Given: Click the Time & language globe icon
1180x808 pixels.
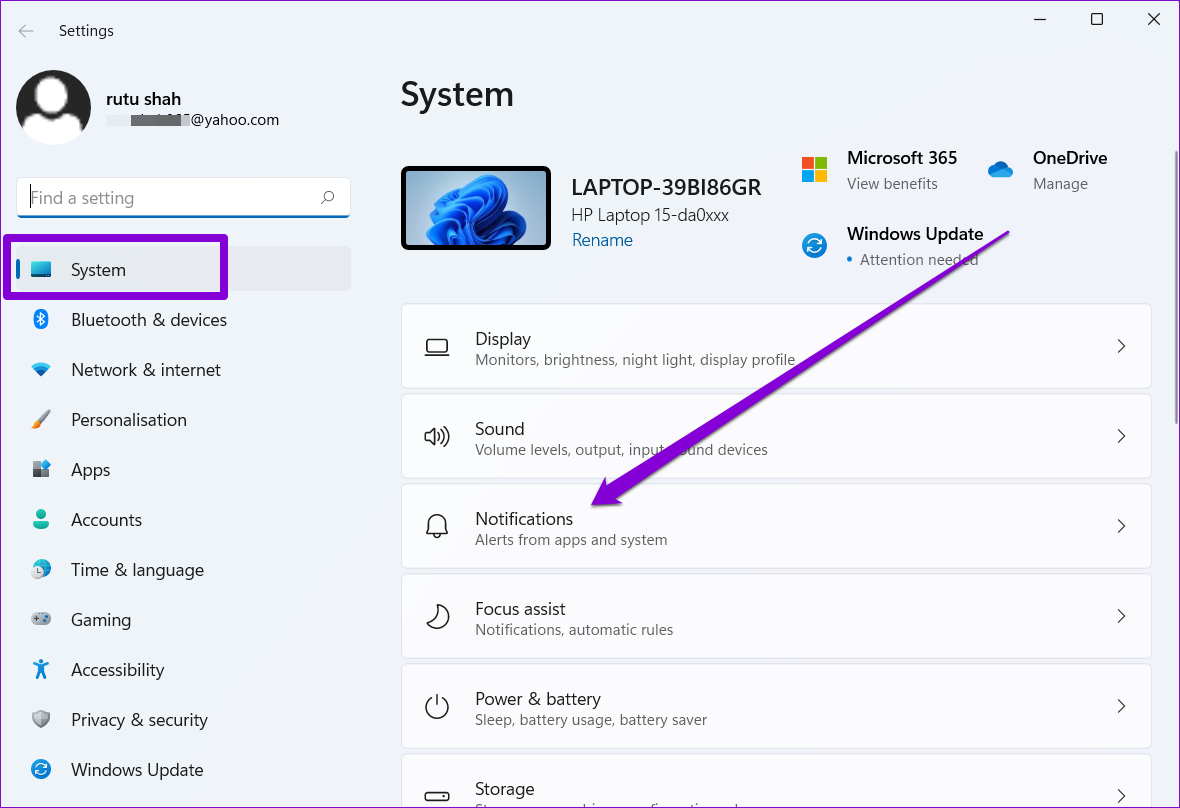Looking at the screenshot, I should pyautogui.click(x=41, y=570).
